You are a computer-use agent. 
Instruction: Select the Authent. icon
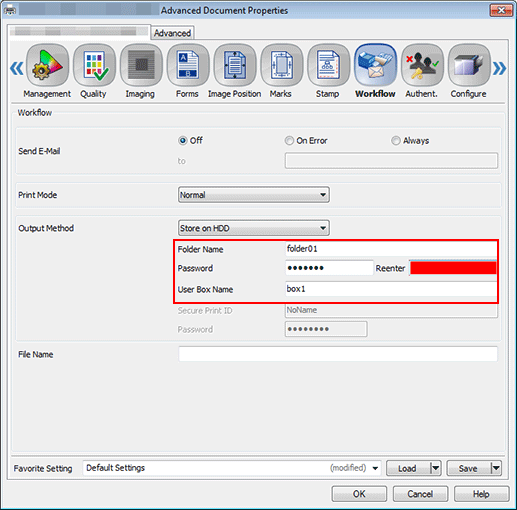tap(422, 65)
